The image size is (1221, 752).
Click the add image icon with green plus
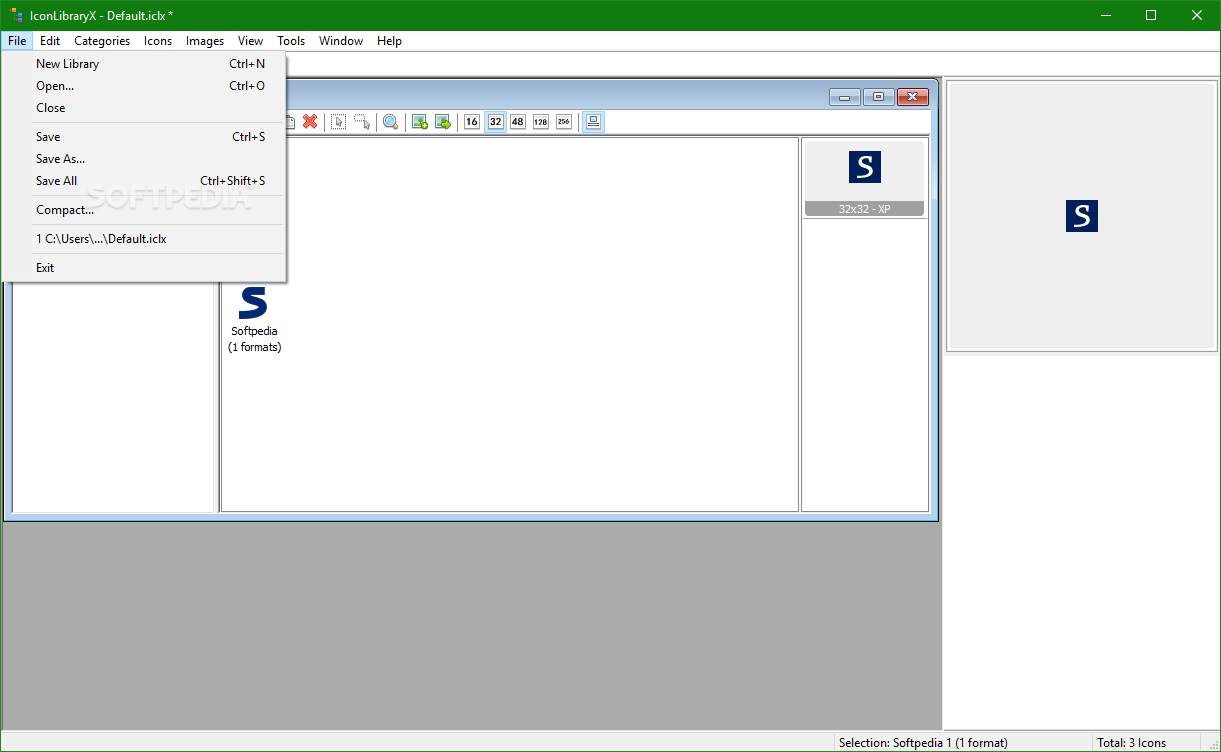pos(420,121)
